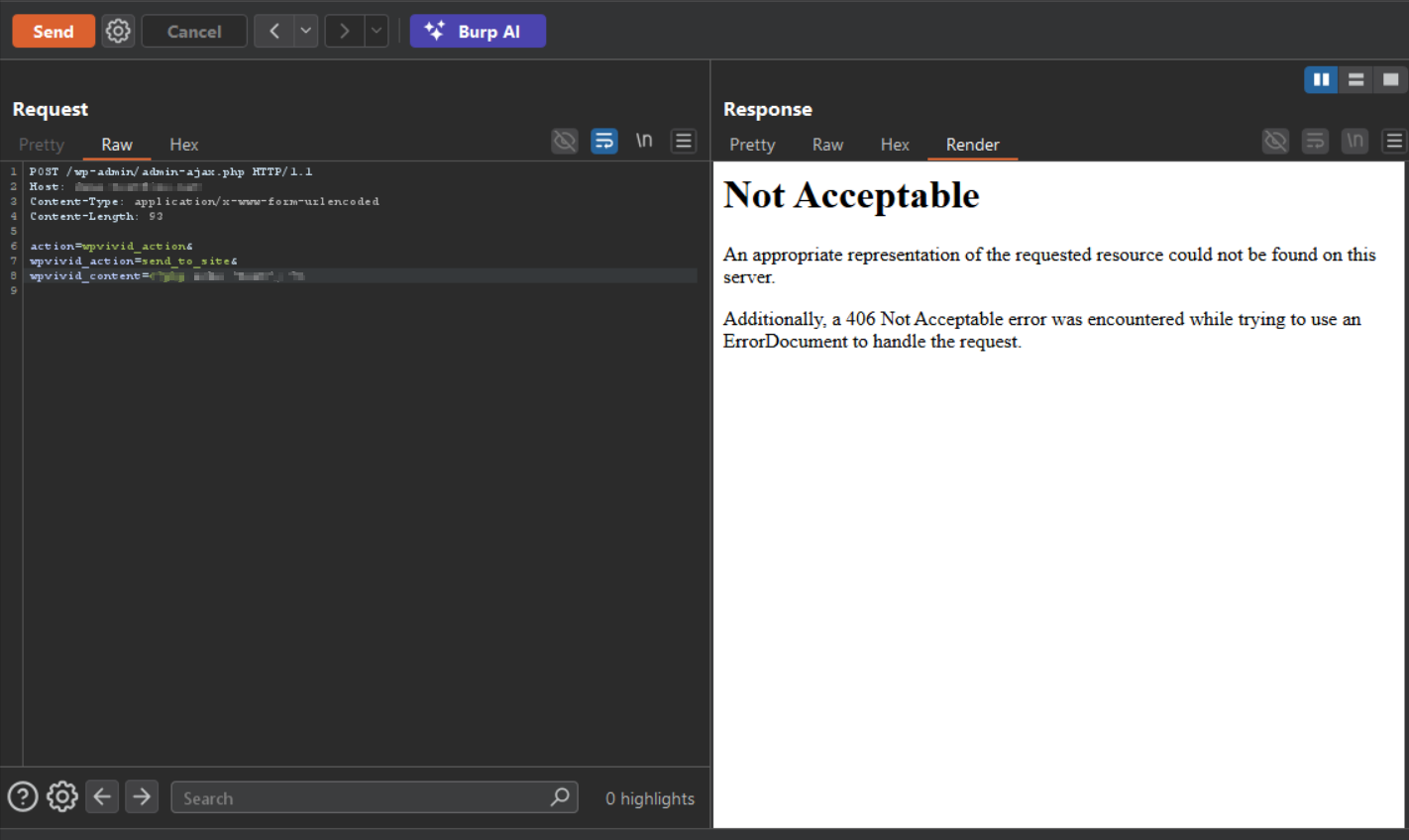1409x840 pixels.
Task: Open the back-history dropdown chevron
Action: [305, 31]
